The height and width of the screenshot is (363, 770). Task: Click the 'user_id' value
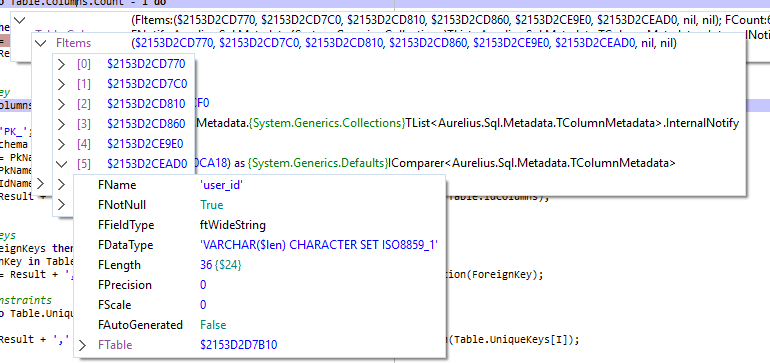[x=221, y=185]
